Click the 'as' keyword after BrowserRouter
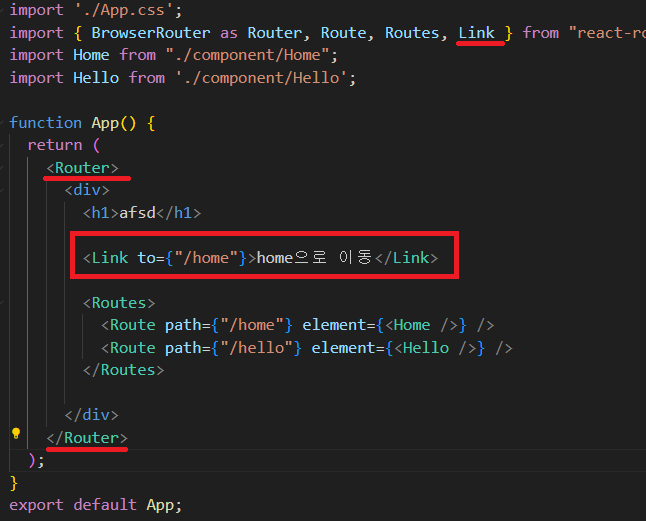This screenshot has width=646, height=521. [x=229, y=33]
